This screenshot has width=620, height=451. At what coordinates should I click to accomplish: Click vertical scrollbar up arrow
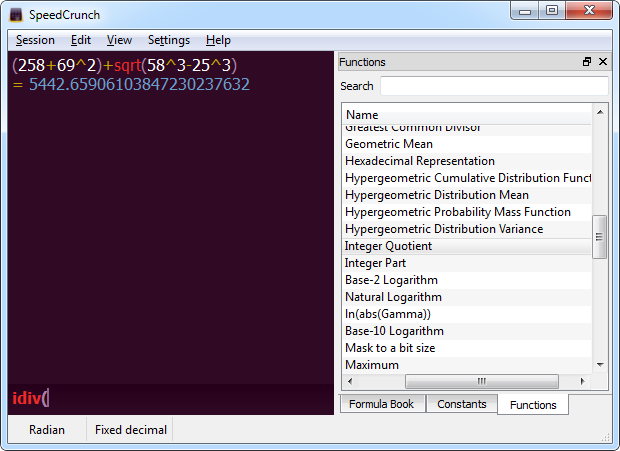tap(600, 112)
